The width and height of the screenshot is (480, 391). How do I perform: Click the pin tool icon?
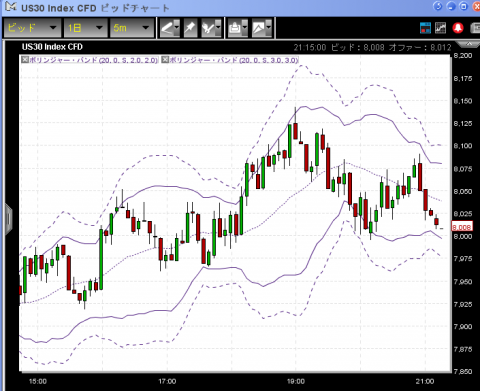tap(190, 28)
